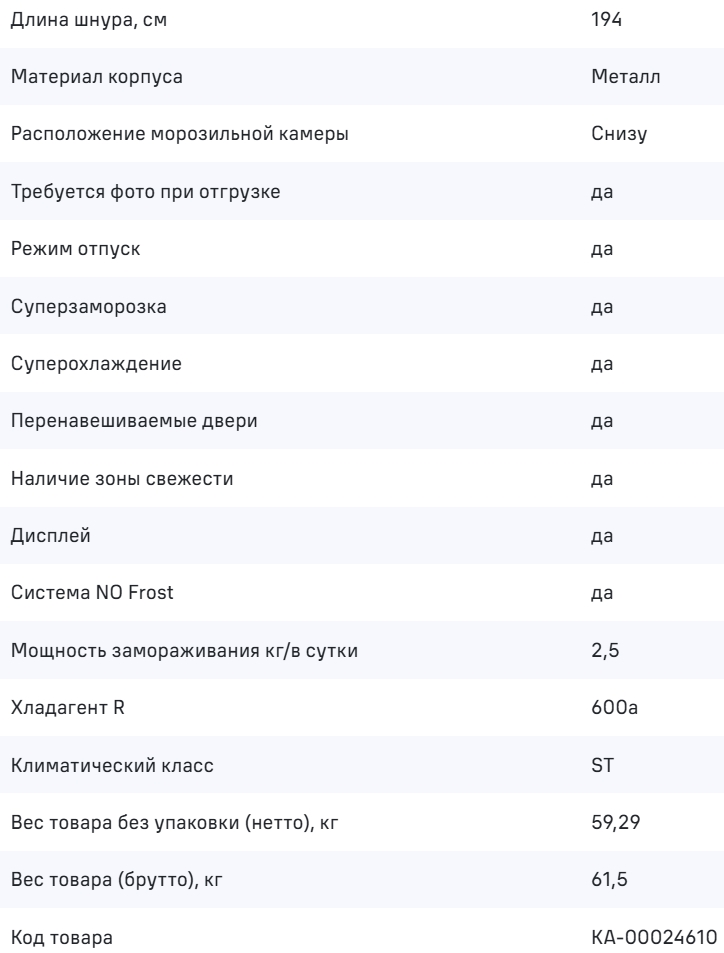The width and height of the screenshot is (724, 953).
Task: Select 'Наличие зоны свежести' label
Action: [x=122, y=479]
